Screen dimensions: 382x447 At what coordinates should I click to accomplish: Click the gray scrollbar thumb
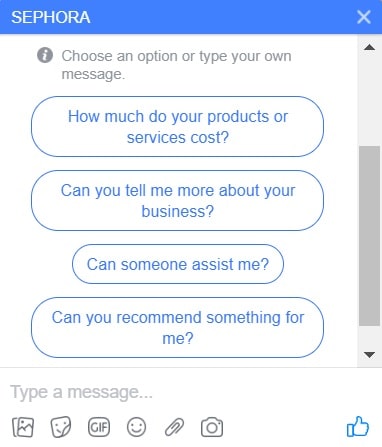tap(369, 236)
